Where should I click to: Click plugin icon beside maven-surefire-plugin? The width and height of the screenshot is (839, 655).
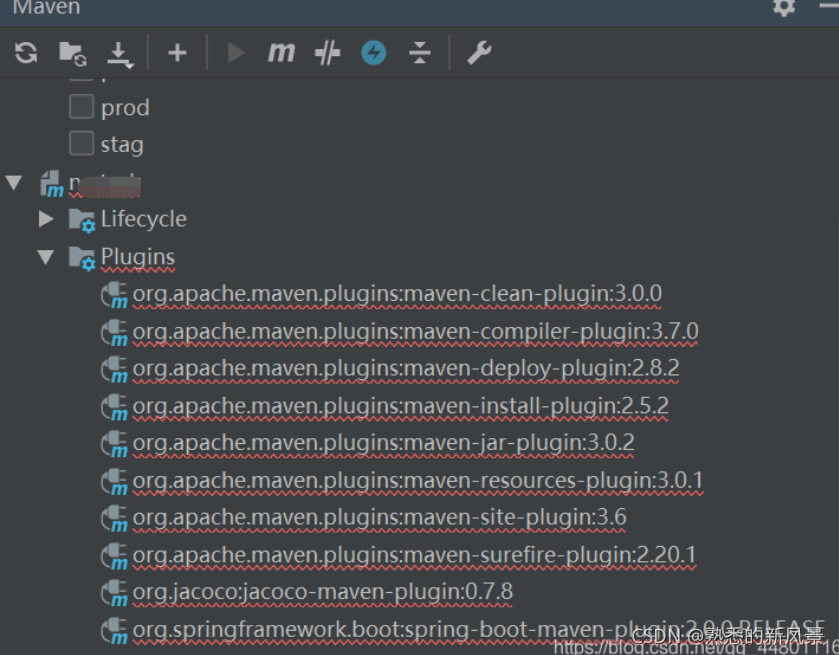(115, 556)
